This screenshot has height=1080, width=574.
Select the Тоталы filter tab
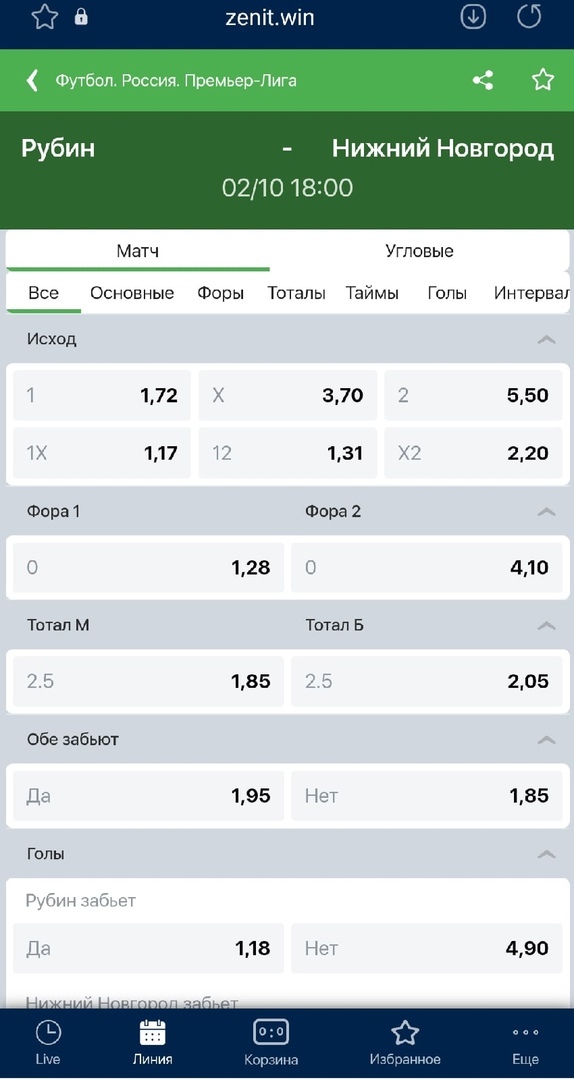pyautogui.click(x=296, y=293)
